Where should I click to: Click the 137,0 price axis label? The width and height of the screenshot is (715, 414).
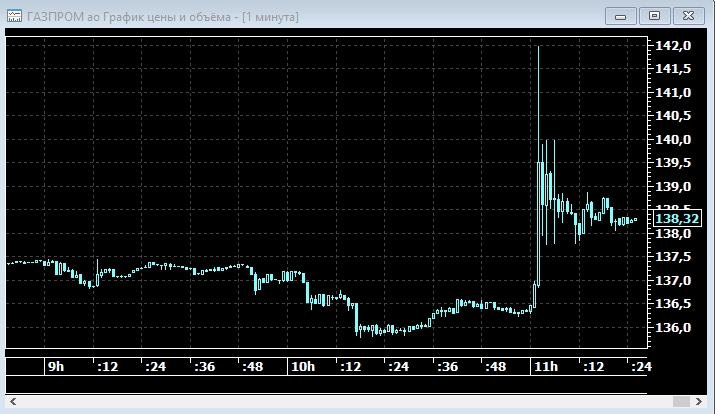click(672, 281)
